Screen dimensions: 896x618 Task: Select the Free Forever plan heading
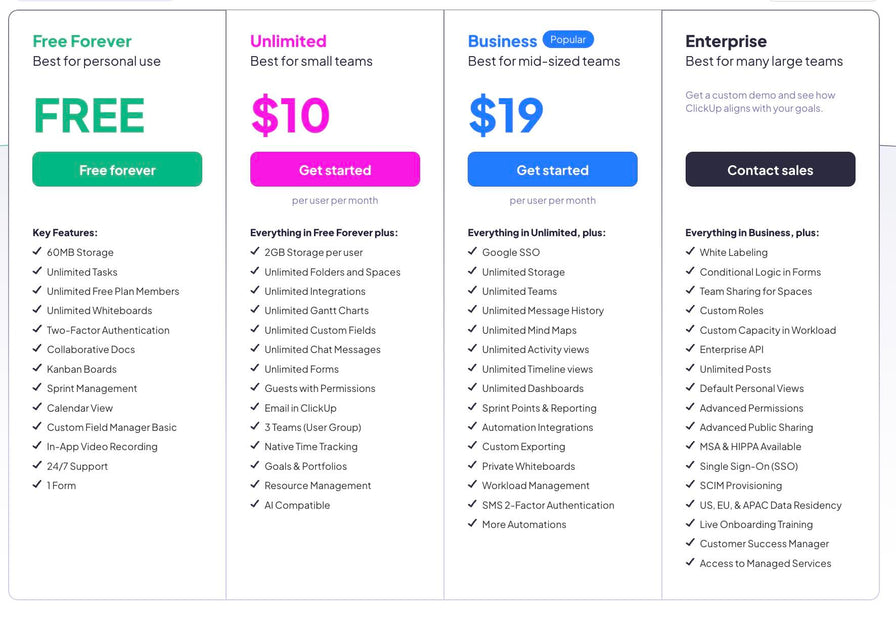(82, 41)
